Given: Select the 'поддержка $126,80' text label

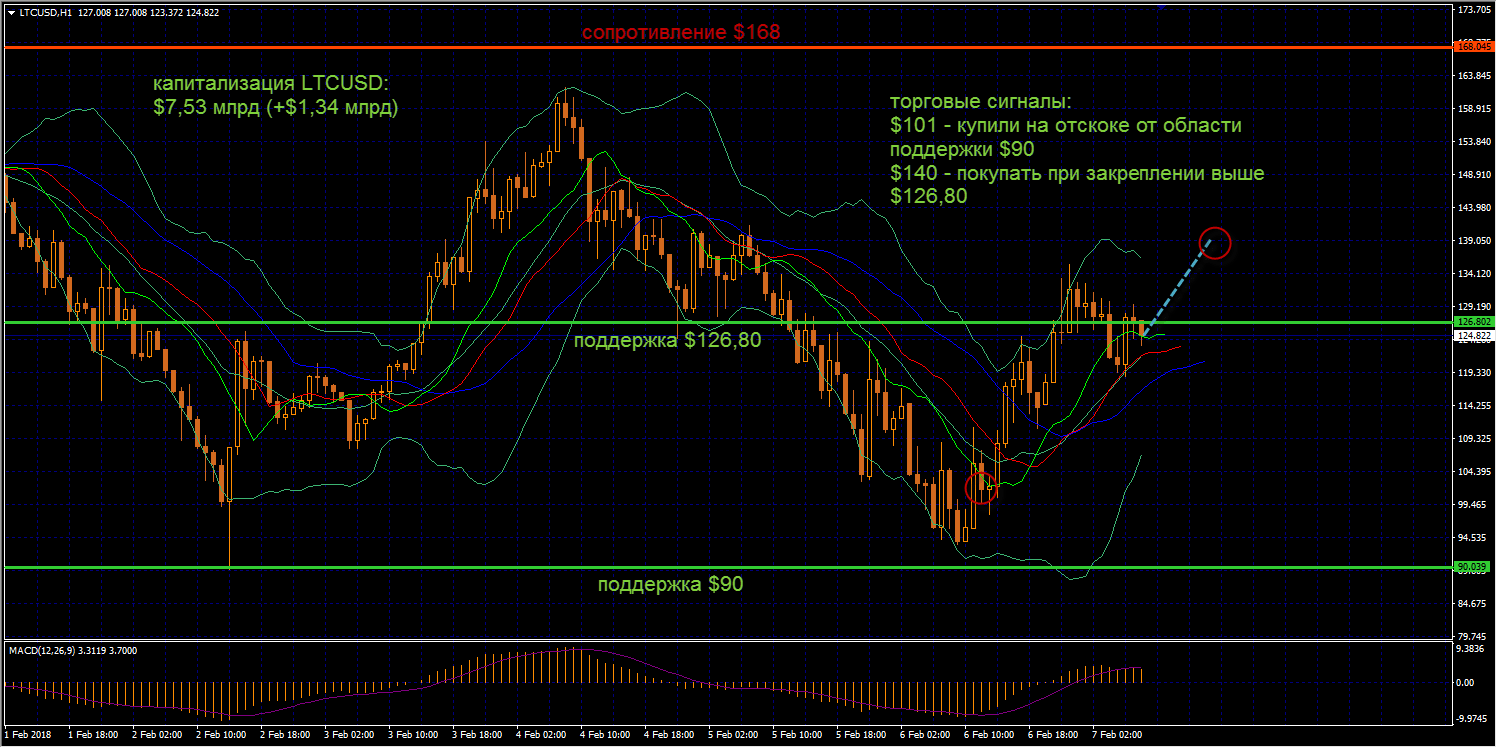Looking at the screenshot, I should (x=667, y=340).
